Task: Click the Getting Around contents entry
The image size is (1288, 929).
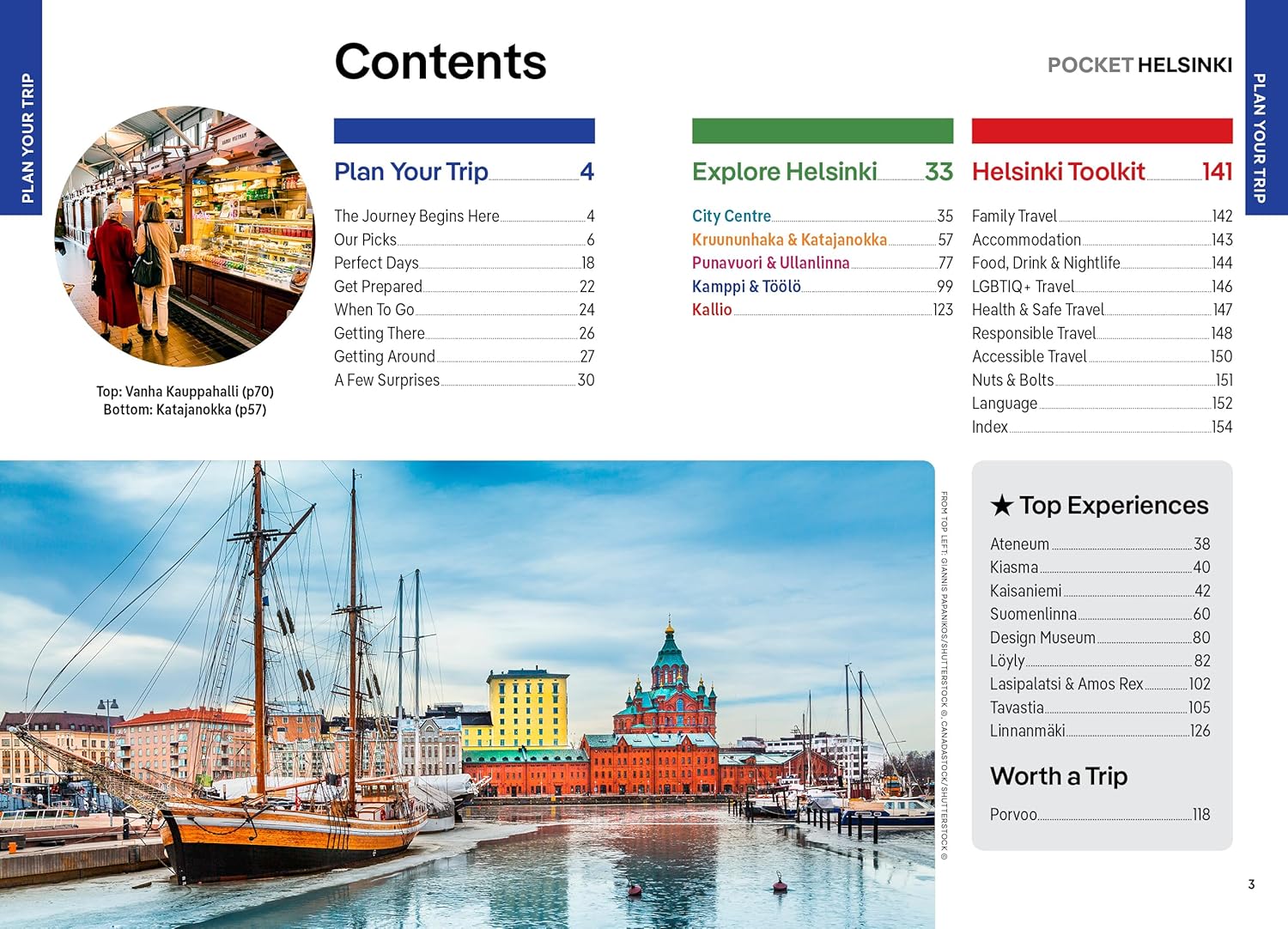Action: point(384,356)
